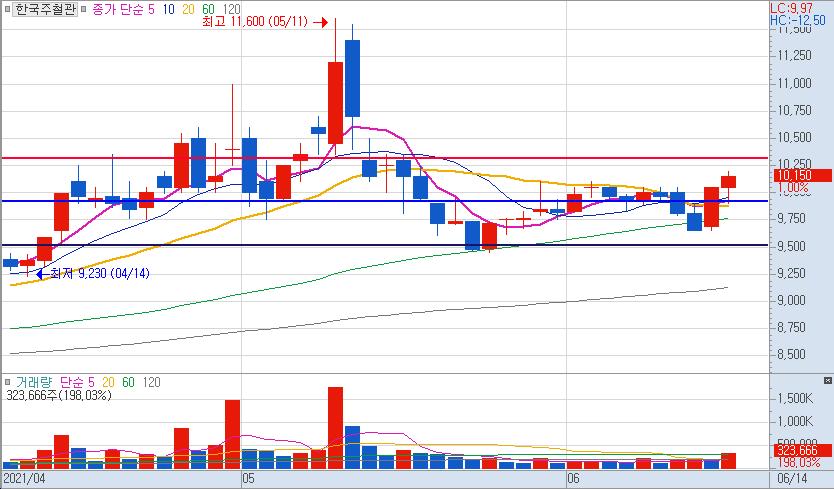Click the 9,250 price axis label
The width and height of the screenshot is (834, 489).
pyautogui.click(x=791, y=273)
